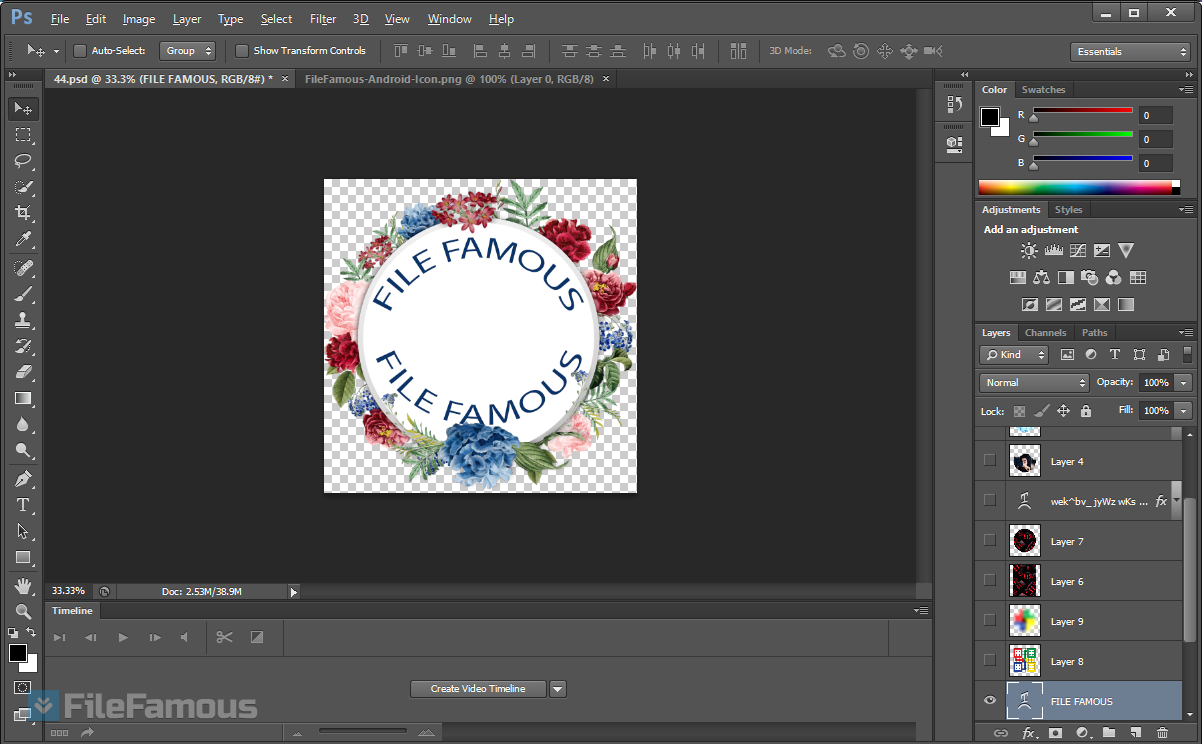Open the Opacity slider dropdown arrow
This screenshot has height=744, width=1202.
tap(1184, 383)
